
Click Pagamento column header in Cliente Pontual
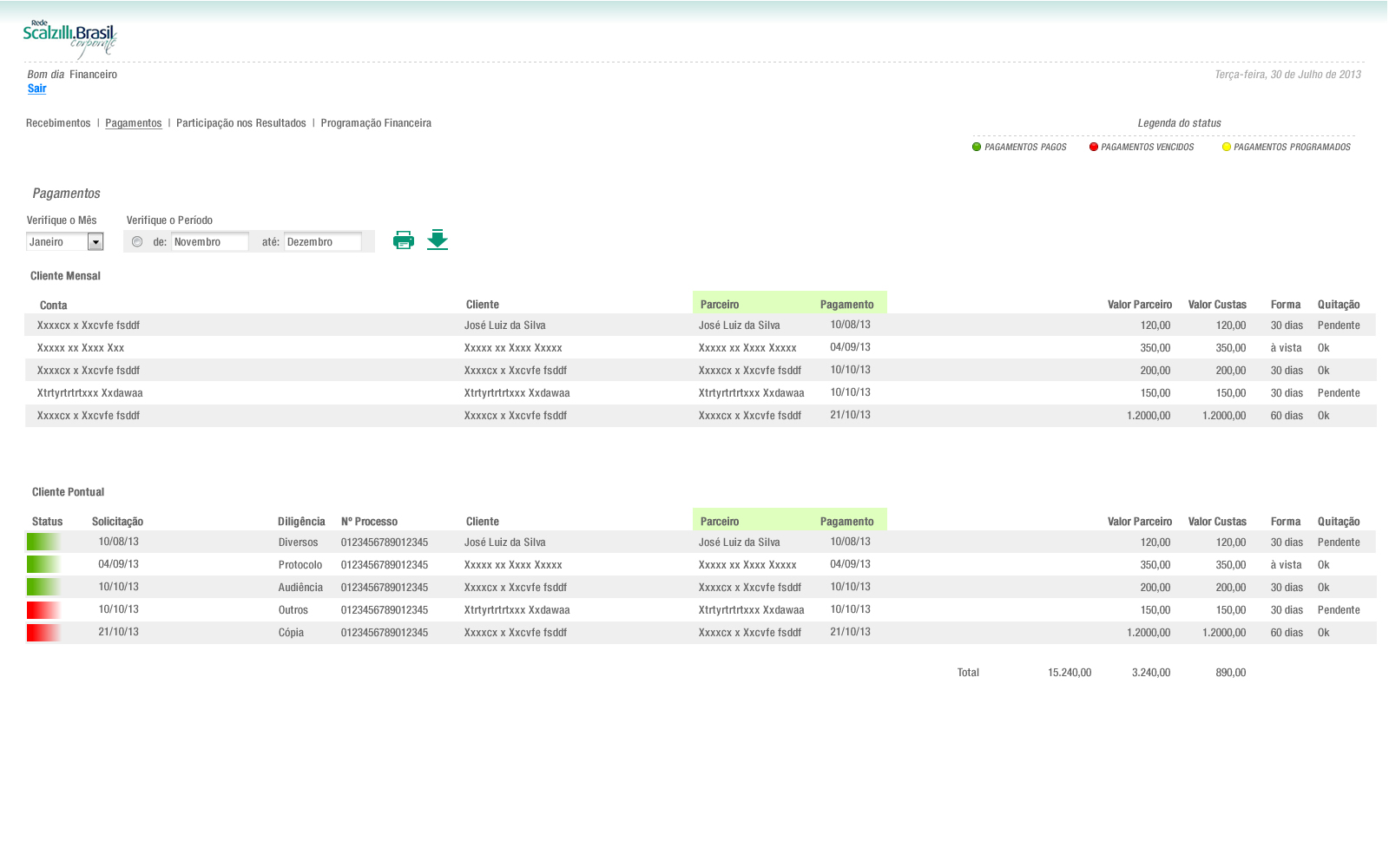[x=846, y=522]
